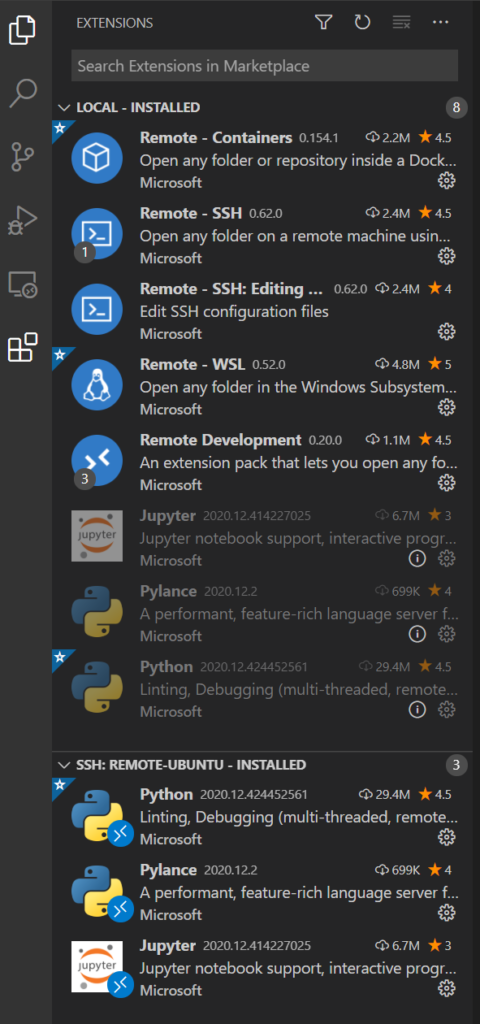
Task: Open manage gear for Remote - Containers
Action: [446, 181]
